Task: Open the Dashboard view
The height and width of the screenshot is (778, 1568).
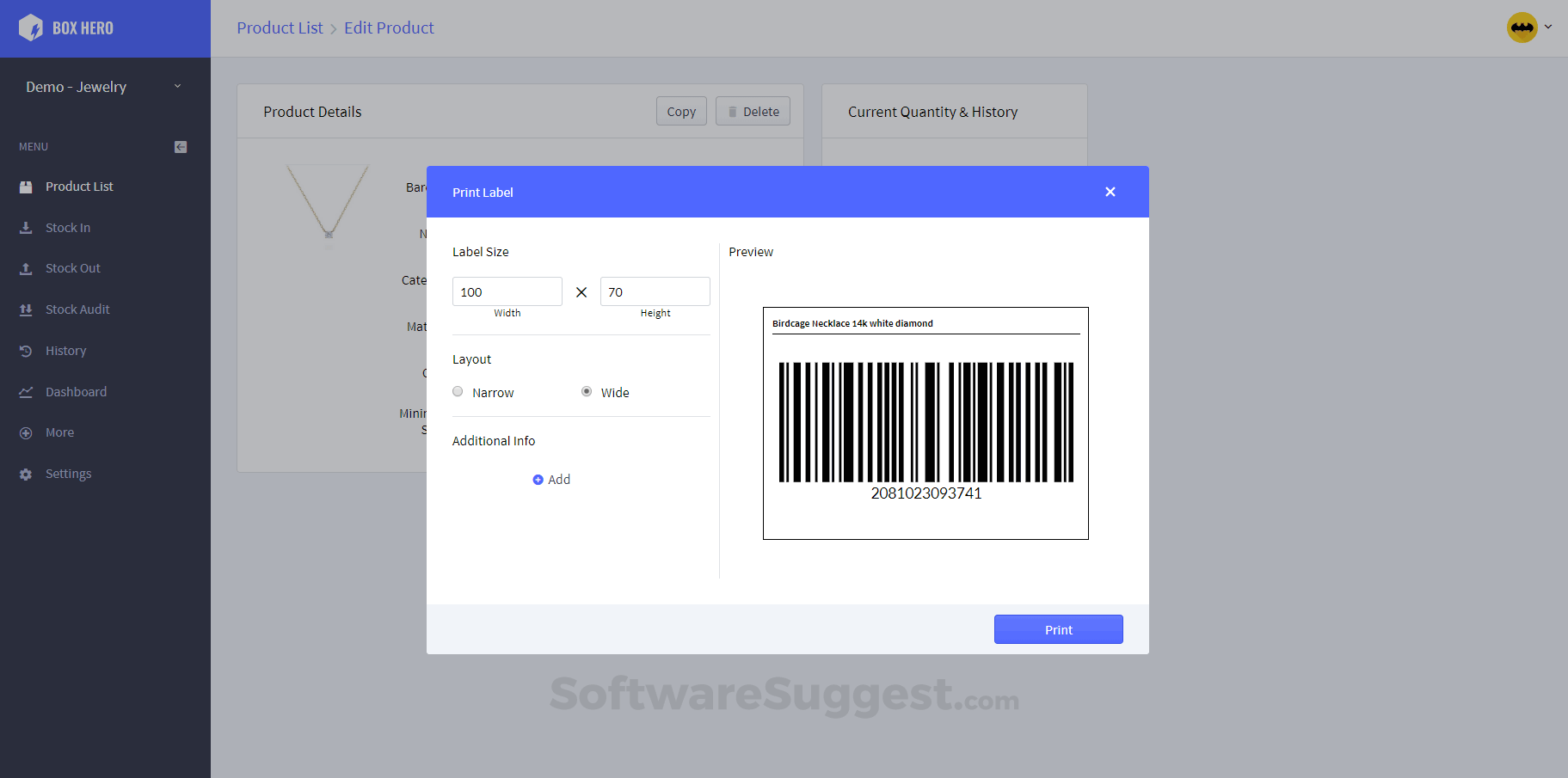Action: coord(76,391)
